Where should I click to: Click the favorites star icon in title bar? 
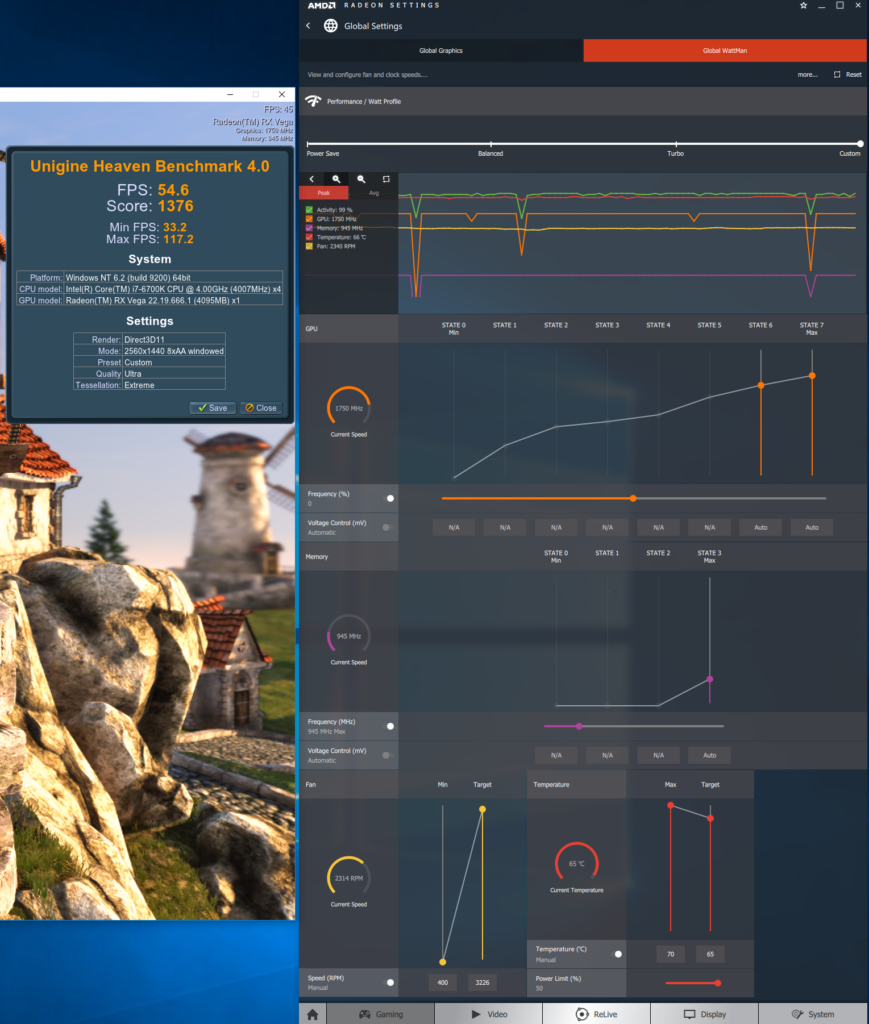click(802, 5)
